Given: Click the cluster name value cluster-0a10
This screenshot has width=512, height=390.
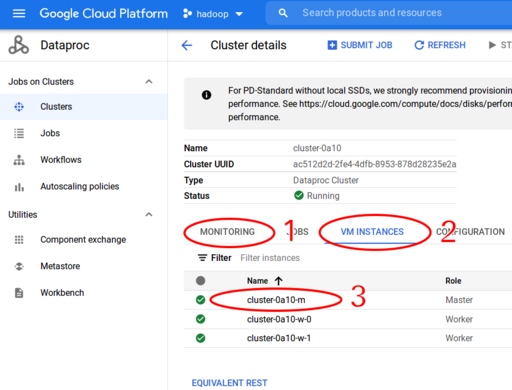Looking at the screenshot, I should point(317,148).
